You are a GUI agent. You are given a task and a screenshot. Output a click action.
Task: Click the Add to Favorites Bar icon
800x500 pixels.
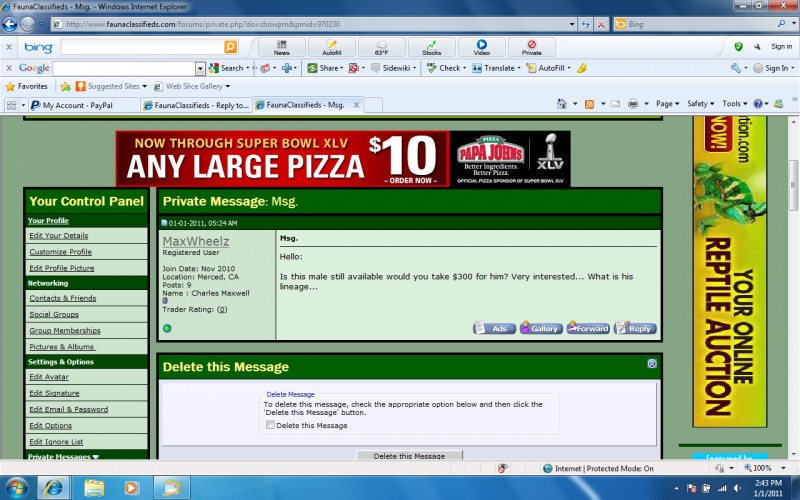point(65,86)
